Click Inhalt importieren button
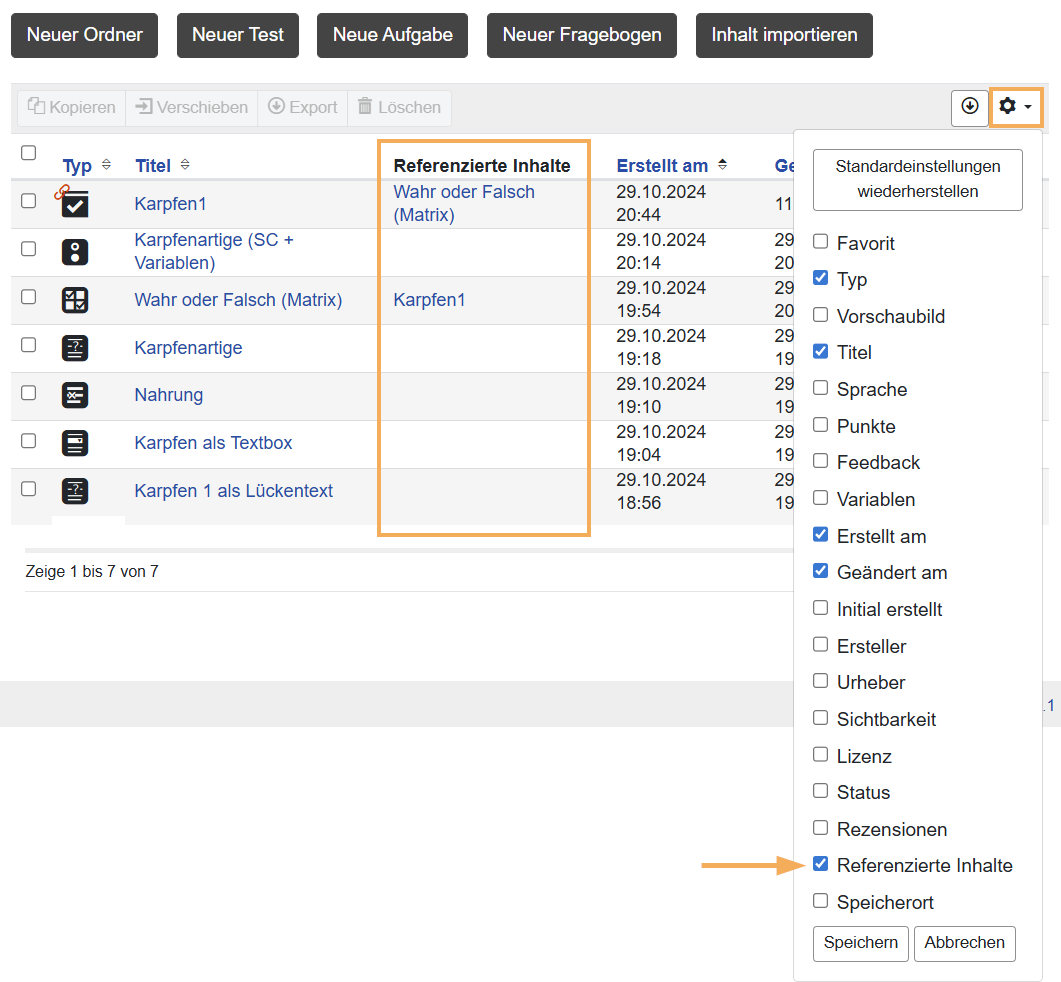The height and width of the screenshot is (982, 1061). (784, 35)
